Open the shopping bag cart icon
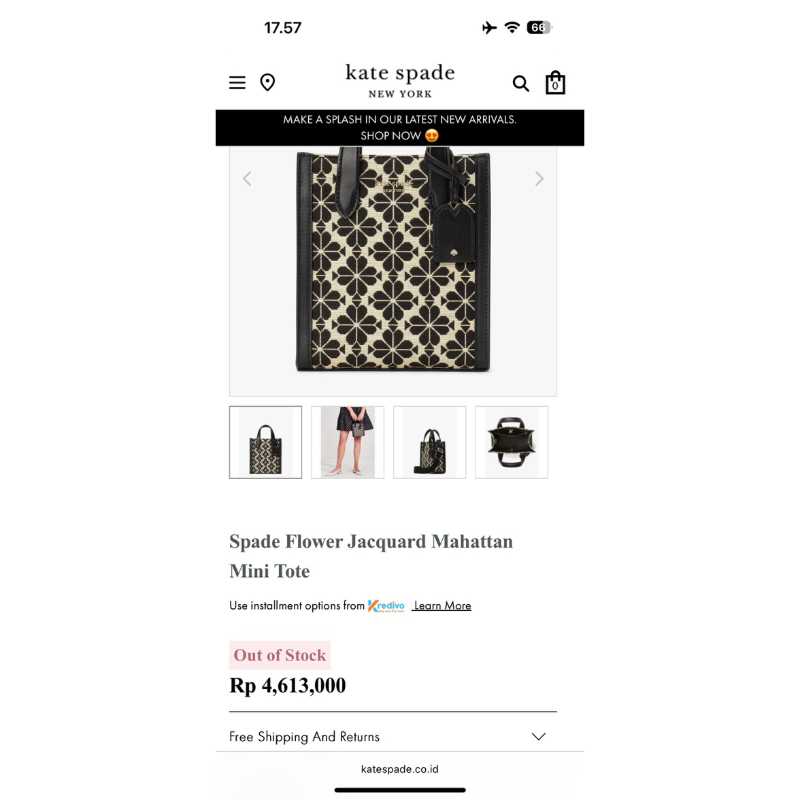 coord(555,83)
